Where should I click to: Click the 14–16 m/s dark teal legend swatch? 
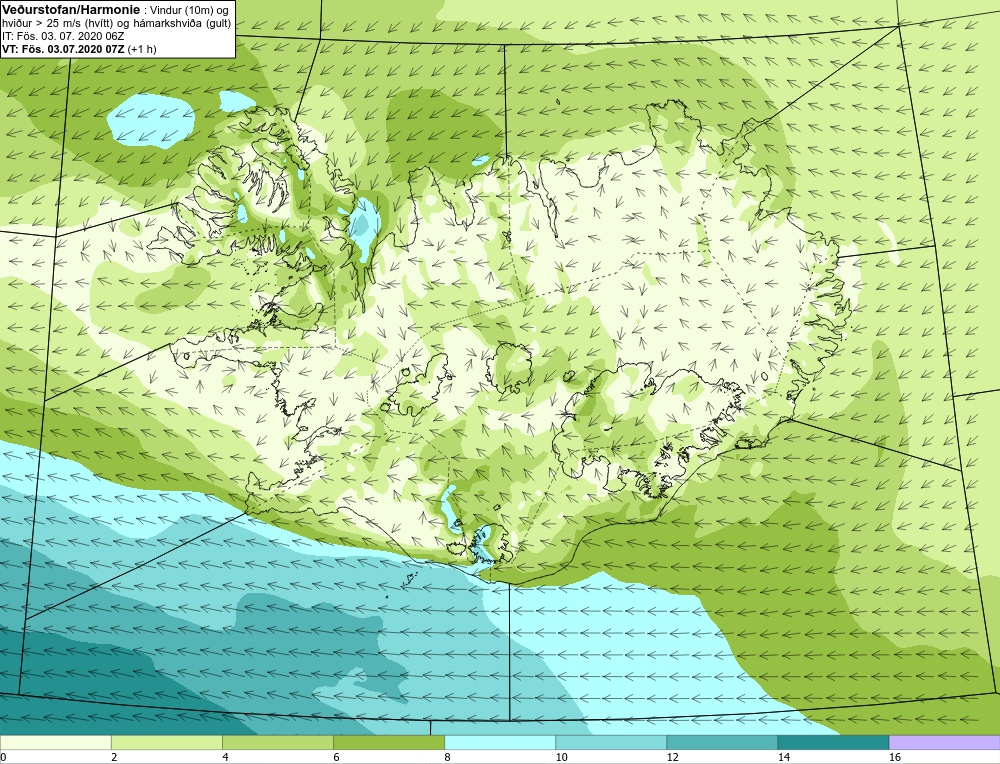click(833, 743)
